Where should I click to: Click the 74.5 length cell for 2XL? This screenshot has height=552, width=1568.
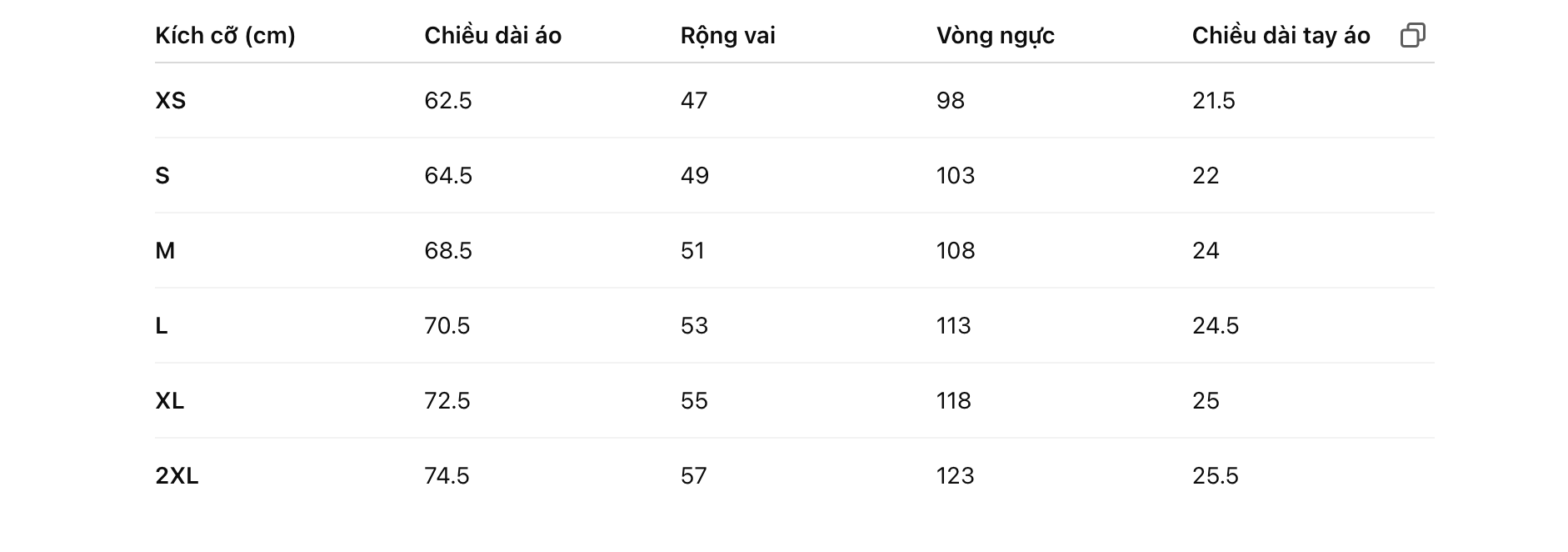[447, 476]
